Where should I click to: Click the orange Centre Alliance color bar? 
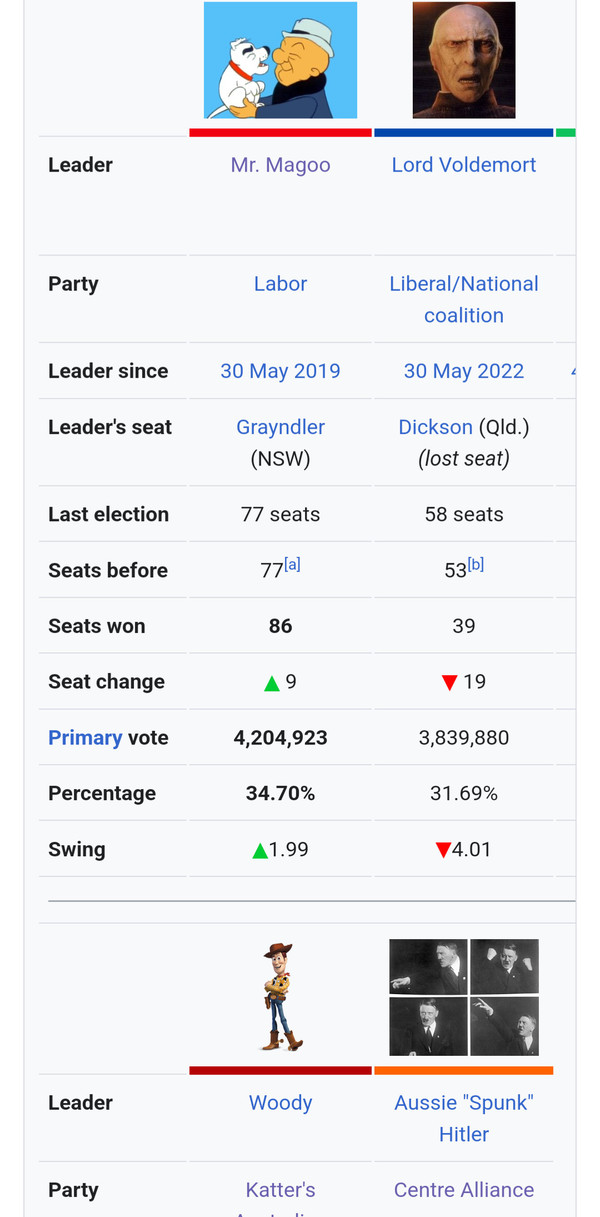click(464, 1070)
